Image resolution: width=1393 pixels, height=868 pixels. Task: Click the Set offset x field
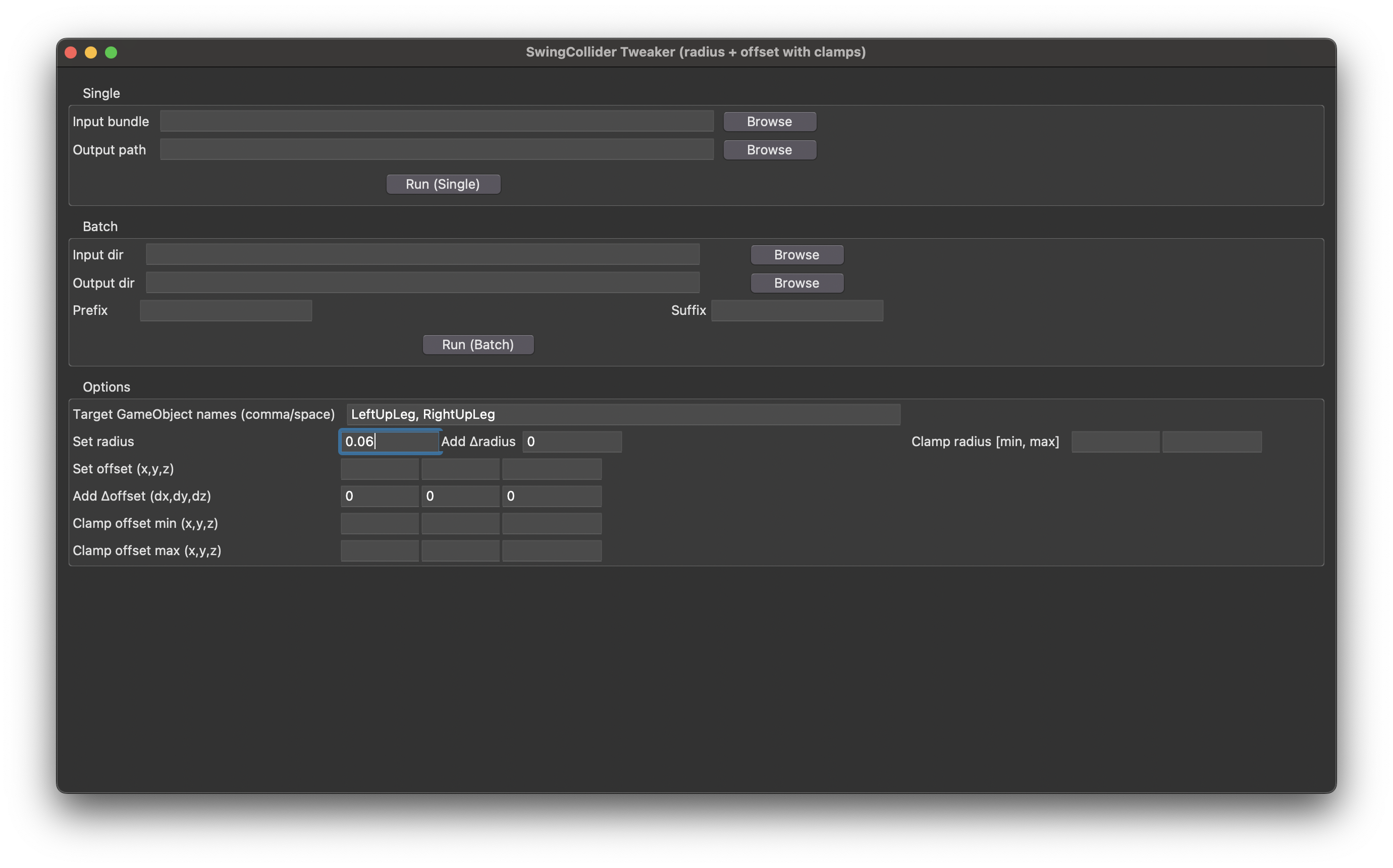(x=380, y=469)
